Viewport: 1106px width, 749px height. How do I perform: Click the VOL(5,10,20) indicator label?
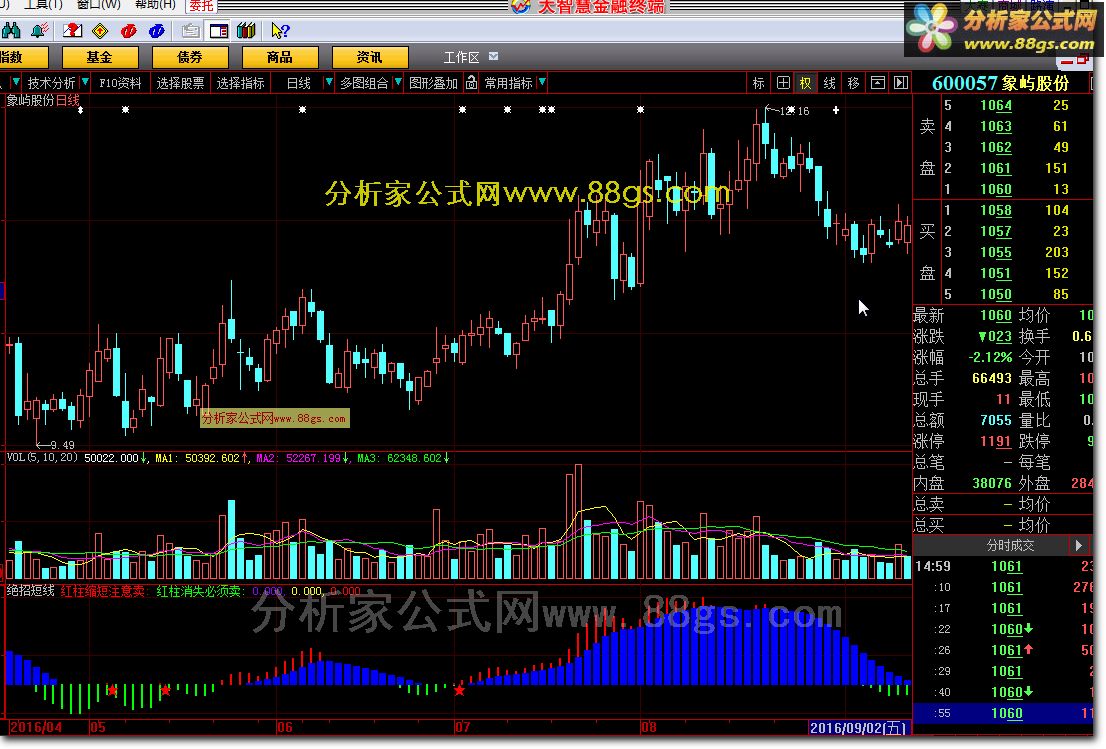click(x=42, y=458)
